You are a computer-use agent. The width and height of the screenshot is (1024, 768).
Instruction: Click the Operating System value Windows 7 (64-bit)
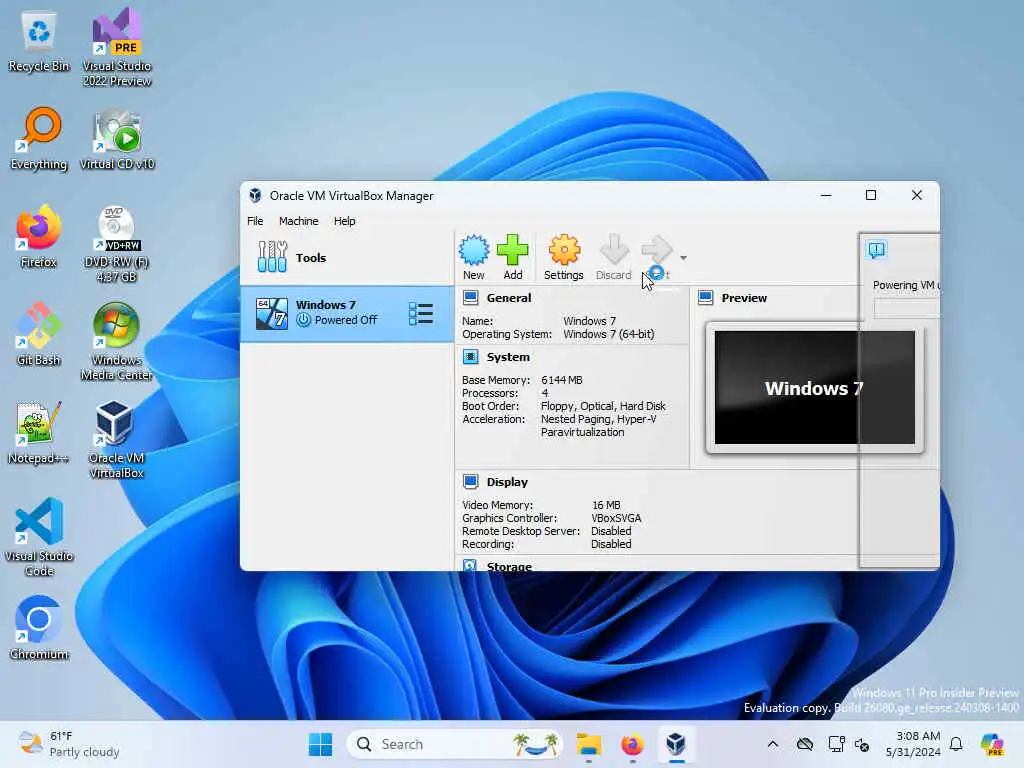point(609,334)
